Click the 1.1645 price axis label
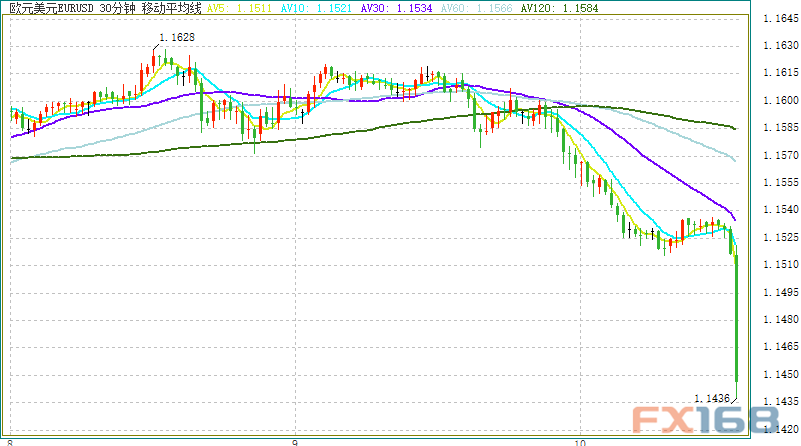The height and width of the screenshot is (446, 801). pos(781,19)
